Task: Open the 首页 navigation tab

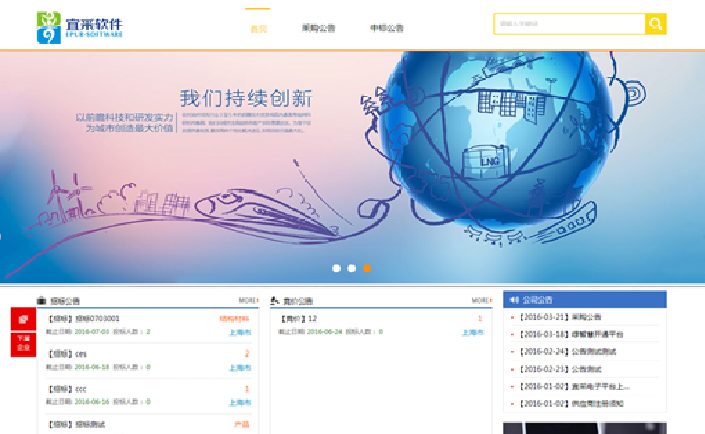Action: click(258, 29)
